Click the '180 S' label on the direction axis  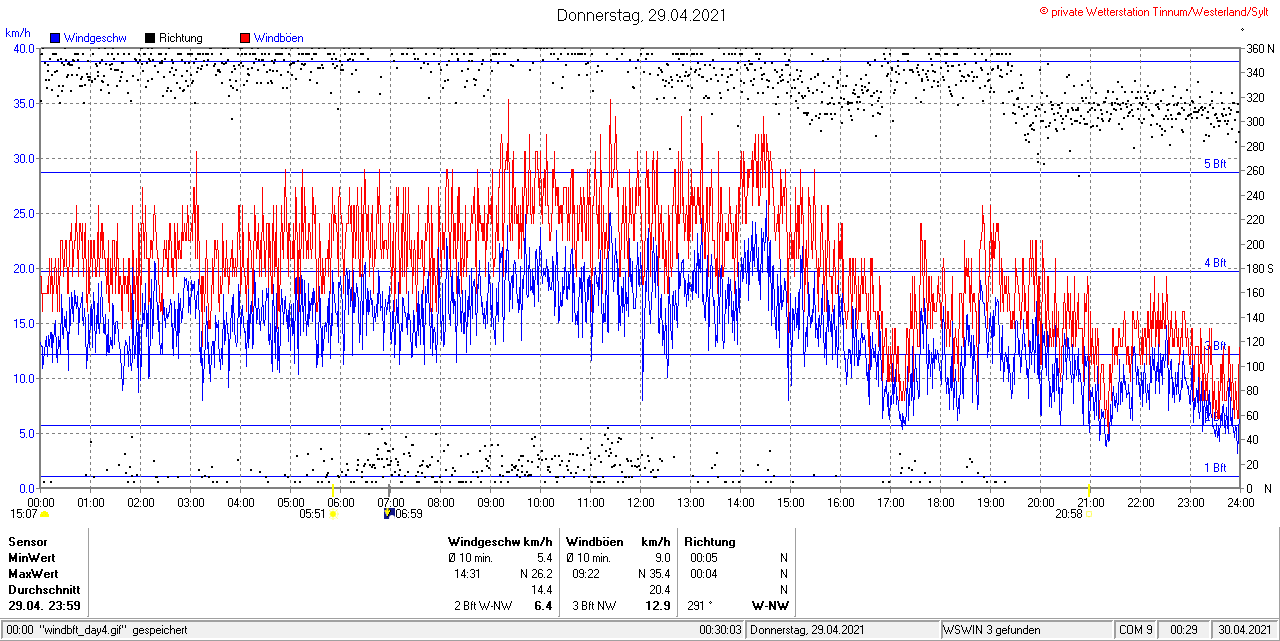click(1259, 269)
